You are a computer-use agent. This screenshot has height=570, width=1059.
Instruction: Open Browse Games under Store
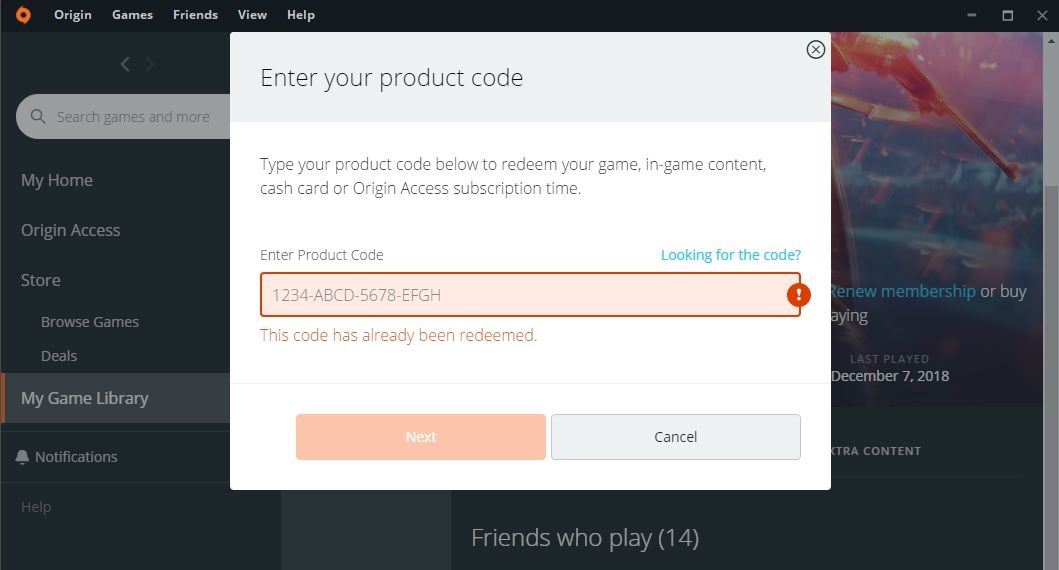90,322
